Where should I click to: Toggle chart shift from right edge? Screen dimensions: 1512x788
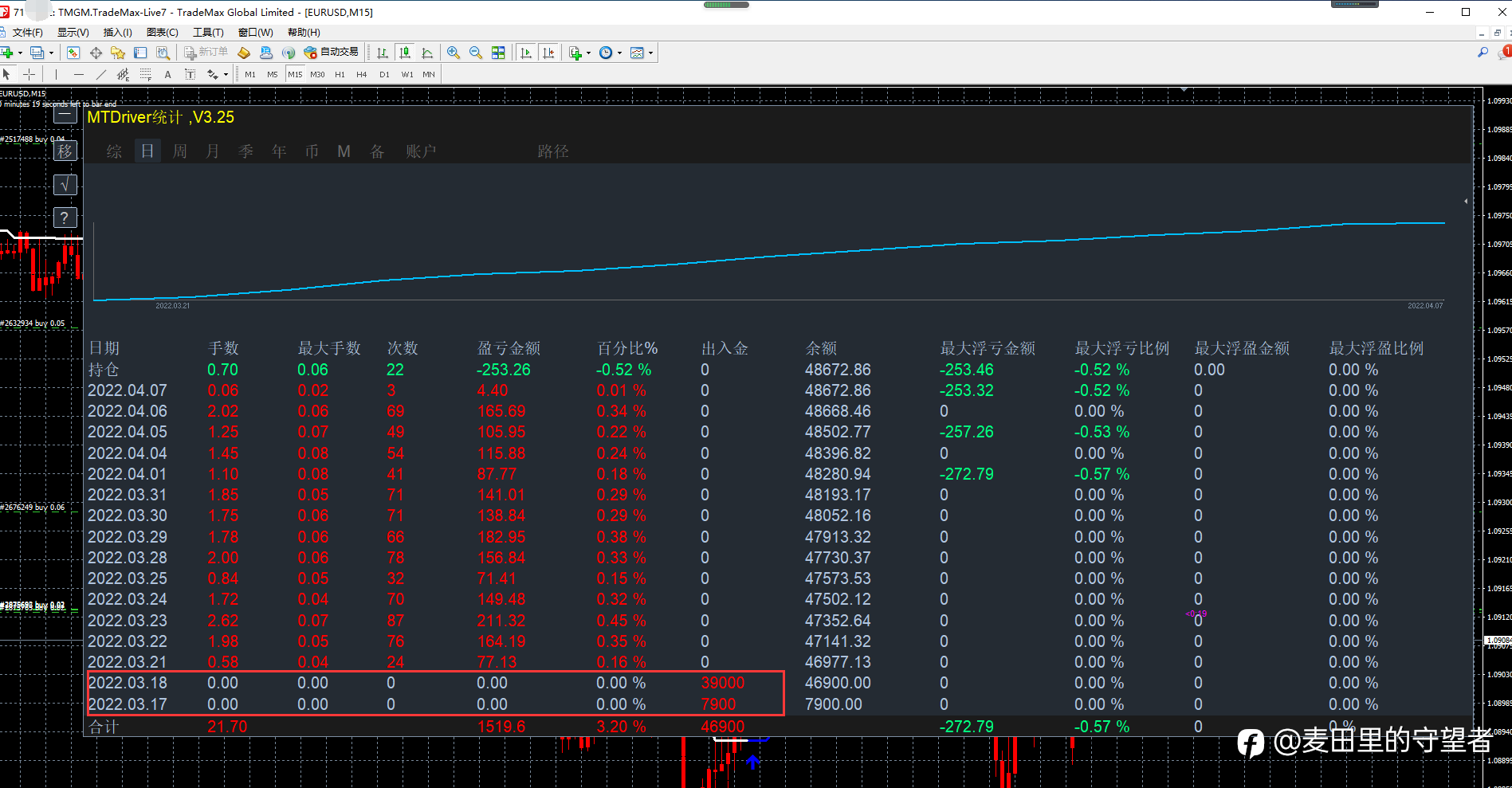click(x=548, y=53)
